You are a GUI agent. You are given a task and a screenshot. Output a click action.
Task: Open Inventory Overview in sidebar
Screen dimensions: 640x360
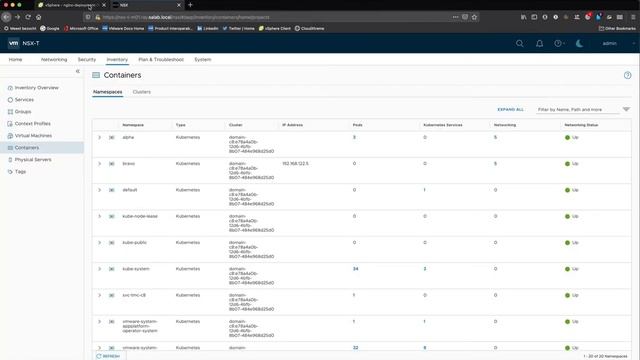(36, 88)
